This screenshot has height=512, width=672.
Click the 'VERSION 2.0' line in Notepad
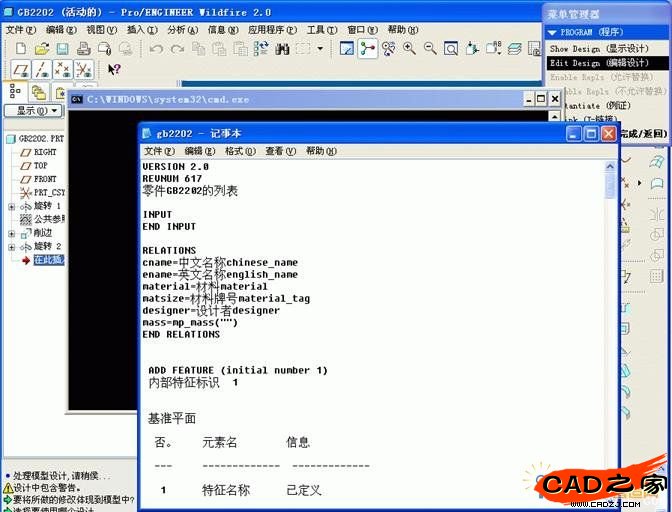click(175, 166)
